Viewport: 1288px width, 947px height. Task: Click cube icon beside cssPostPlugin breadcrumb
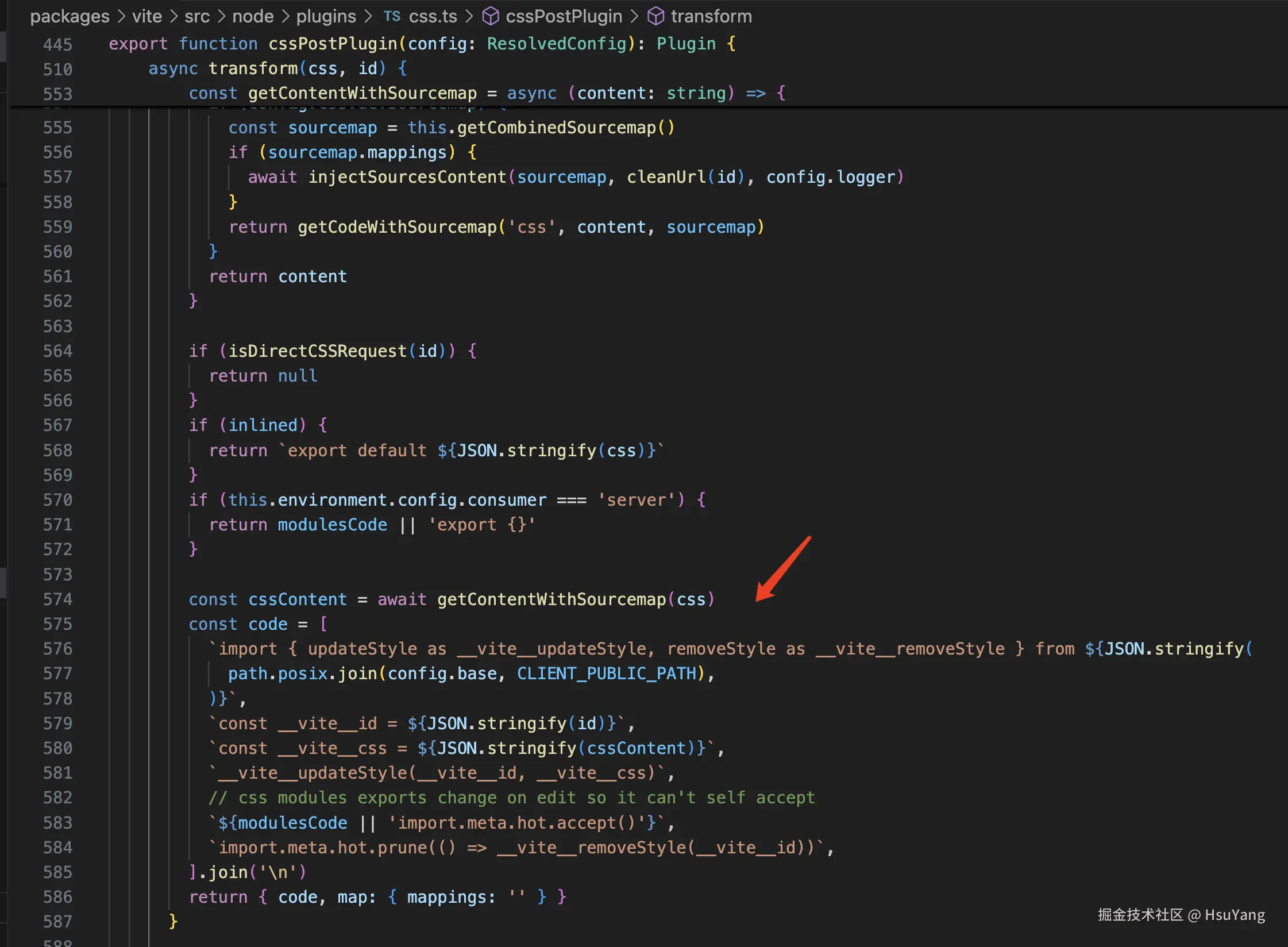[x=490, y=16]
